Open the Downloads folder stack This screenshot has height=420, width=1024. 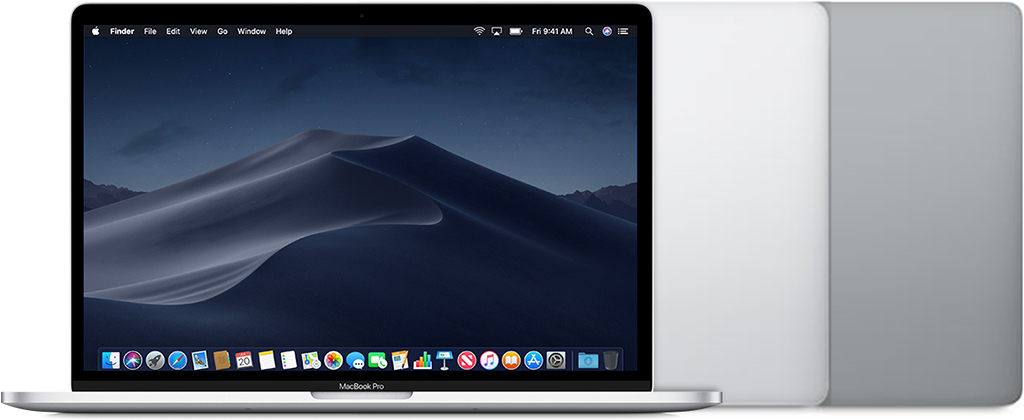587,360
